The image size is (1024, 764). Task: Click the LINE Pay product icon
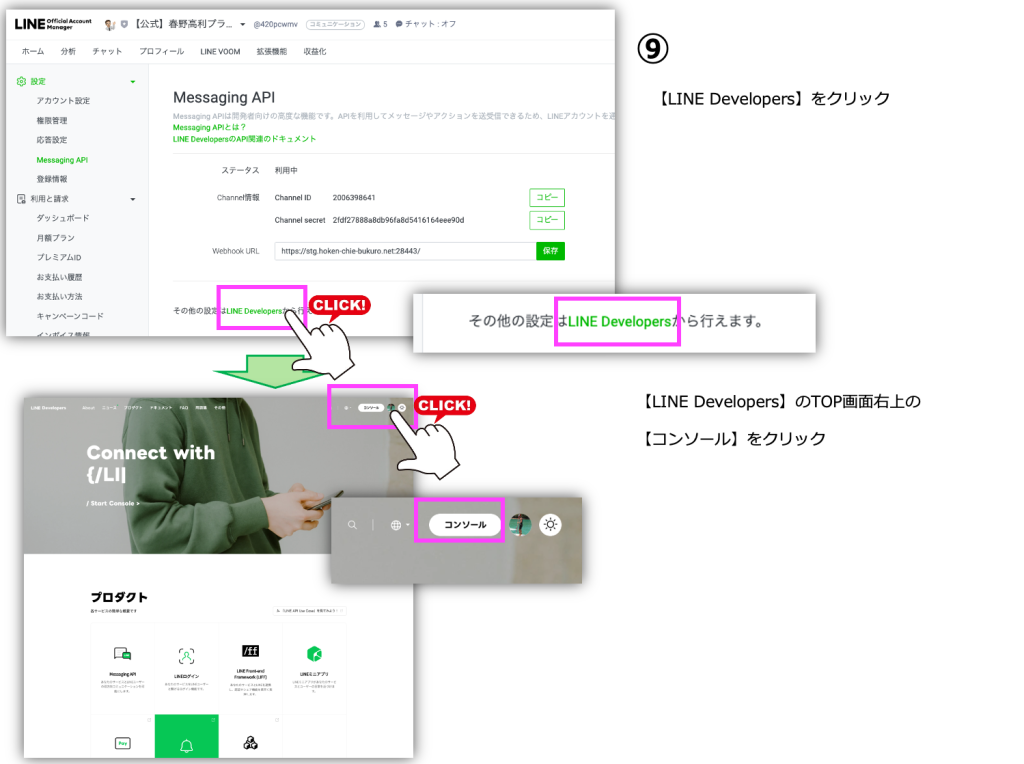(122, 743)
